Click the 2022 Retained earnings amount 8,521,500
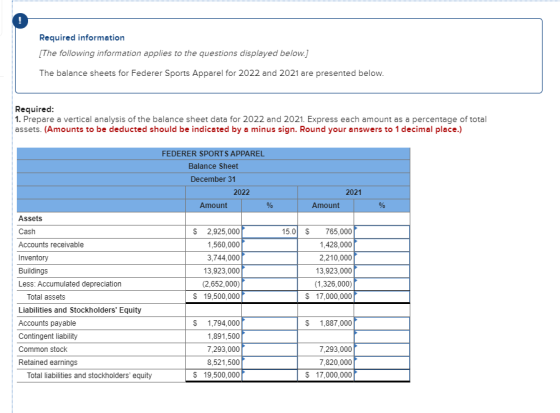This screenshot has width=560, height=413. (223, 362)
